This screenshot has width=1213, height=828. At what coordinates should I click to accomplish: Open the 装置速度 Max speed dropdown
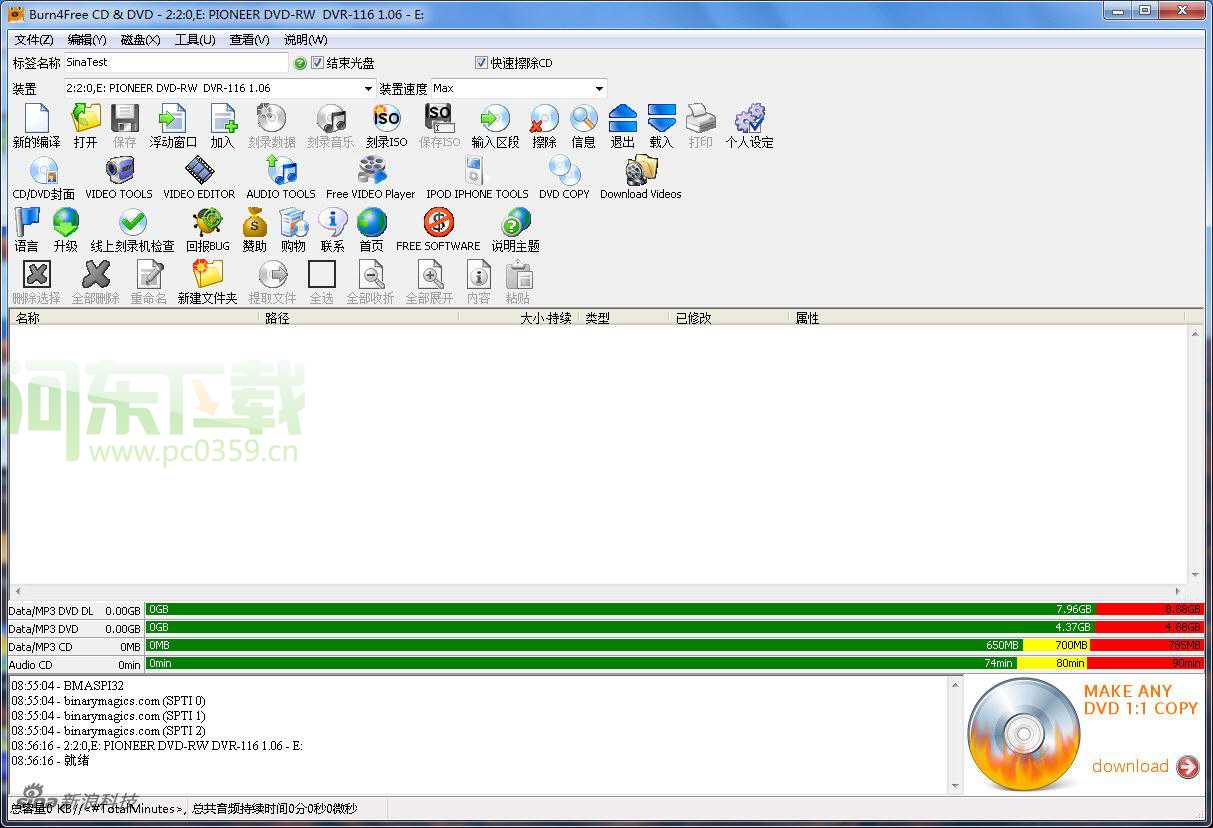(599, 88)
